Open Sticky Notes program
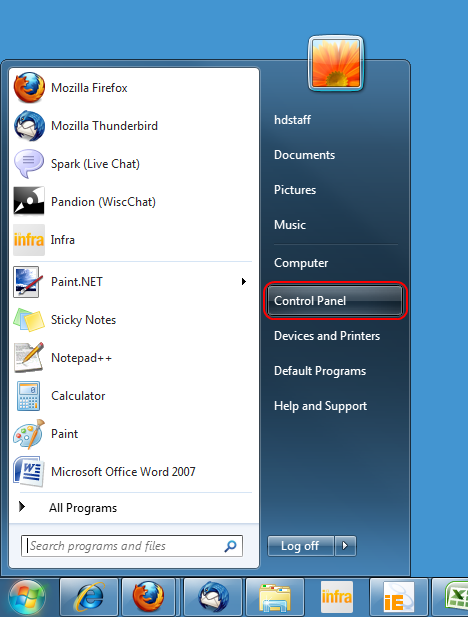 click(134, 320)
